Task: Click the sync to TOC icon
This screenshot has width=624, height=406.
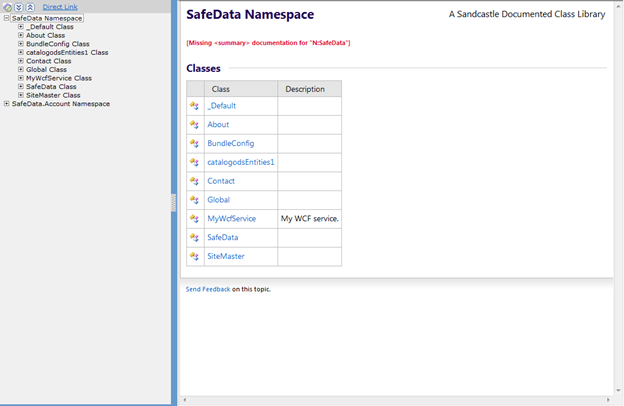Action: [x=8, y=7]
